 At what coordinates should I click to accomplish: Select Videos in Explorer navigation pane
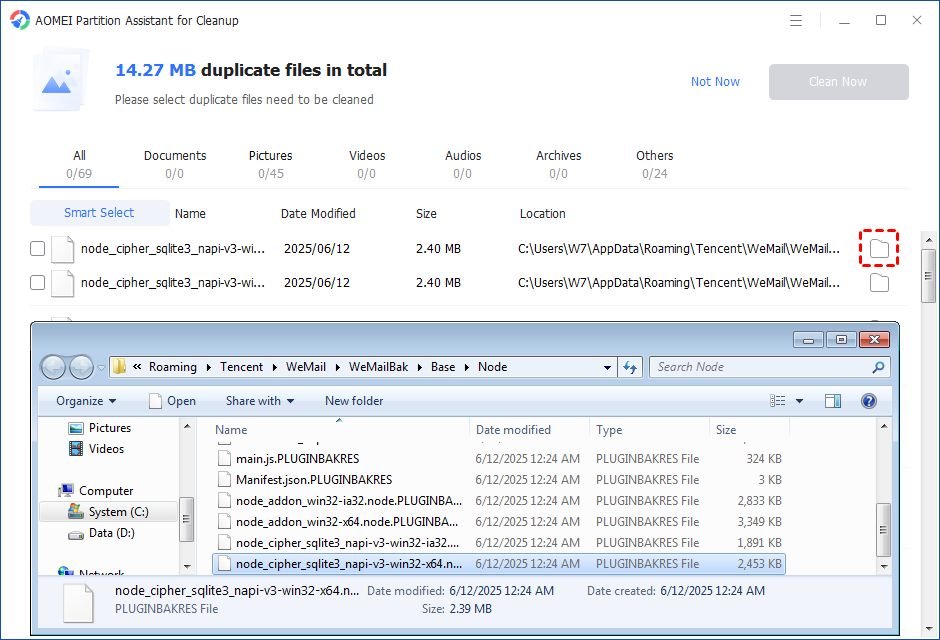pos(98,449)
